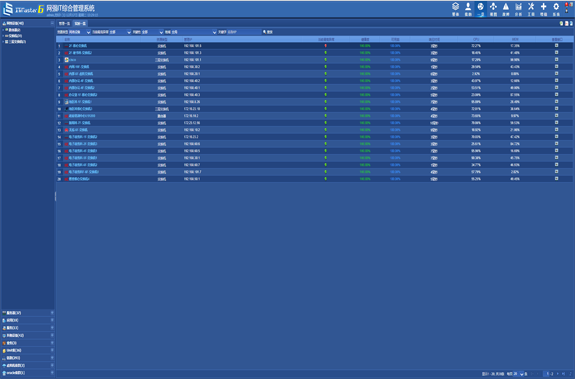Screen dimensions: 575x379
Task: Open the alarm triangle icon in top navigation
Action: pos(506,9)
